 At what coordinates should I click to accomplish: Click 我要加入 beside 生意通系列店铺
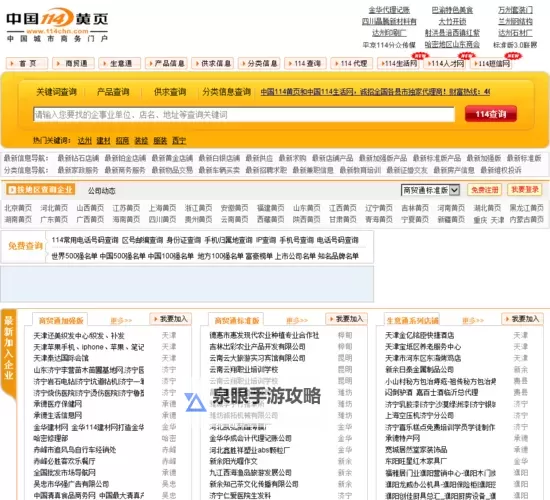coord(522,319)
